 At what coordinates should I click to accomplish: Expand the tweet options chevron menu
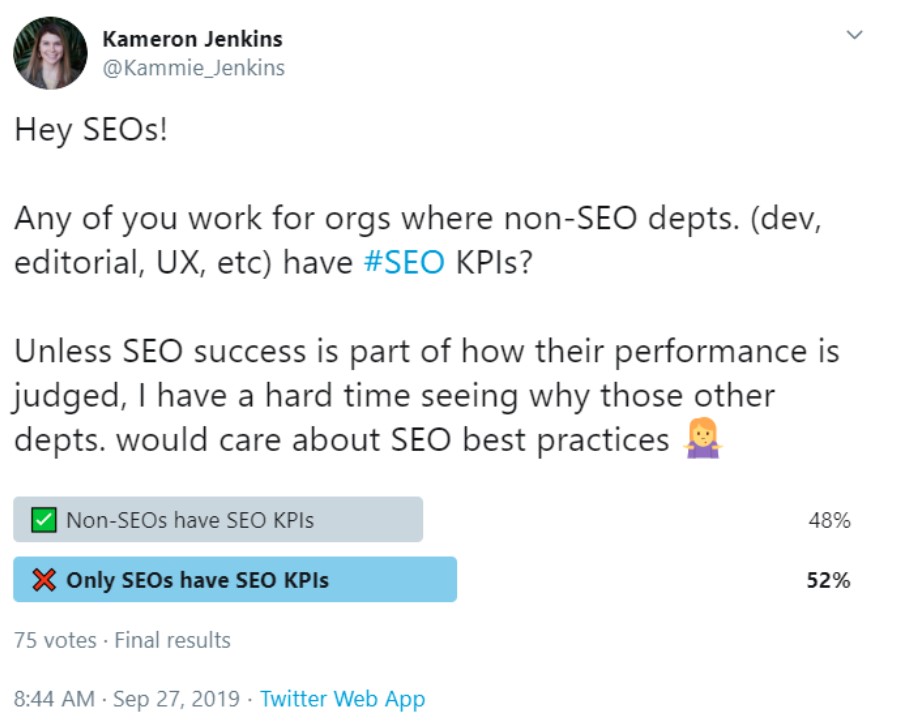click(x=854, y=35)
